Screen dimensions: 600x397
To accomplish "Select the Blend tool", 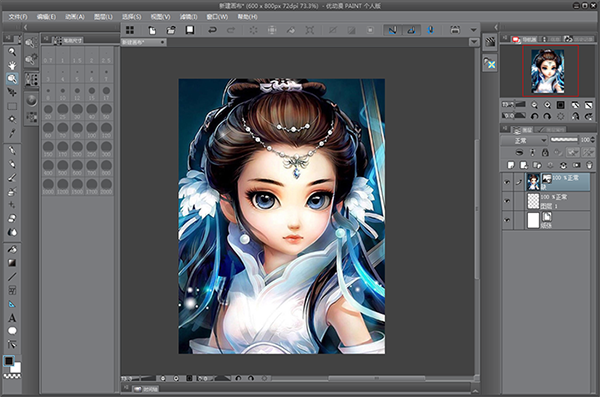I will [x=12, y=232].
